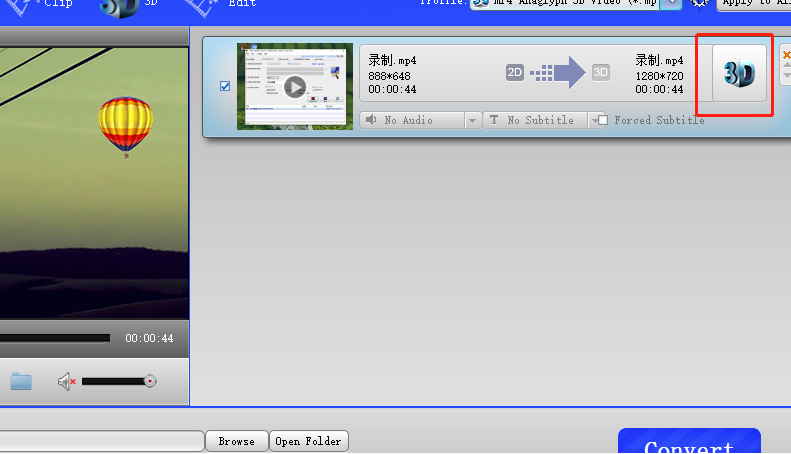Unmute the preview using the speaker icon

pos(66,381)
